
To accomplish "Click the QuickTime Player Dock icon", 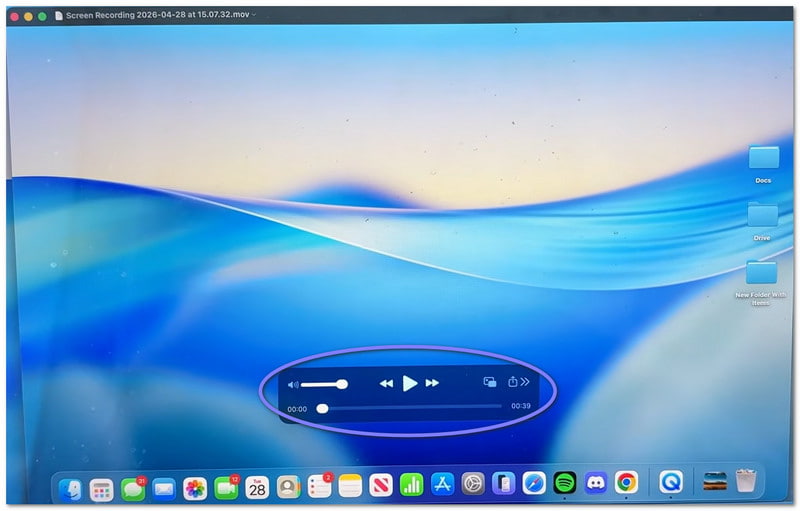I will pyautogui.click(x=670, y=481).
